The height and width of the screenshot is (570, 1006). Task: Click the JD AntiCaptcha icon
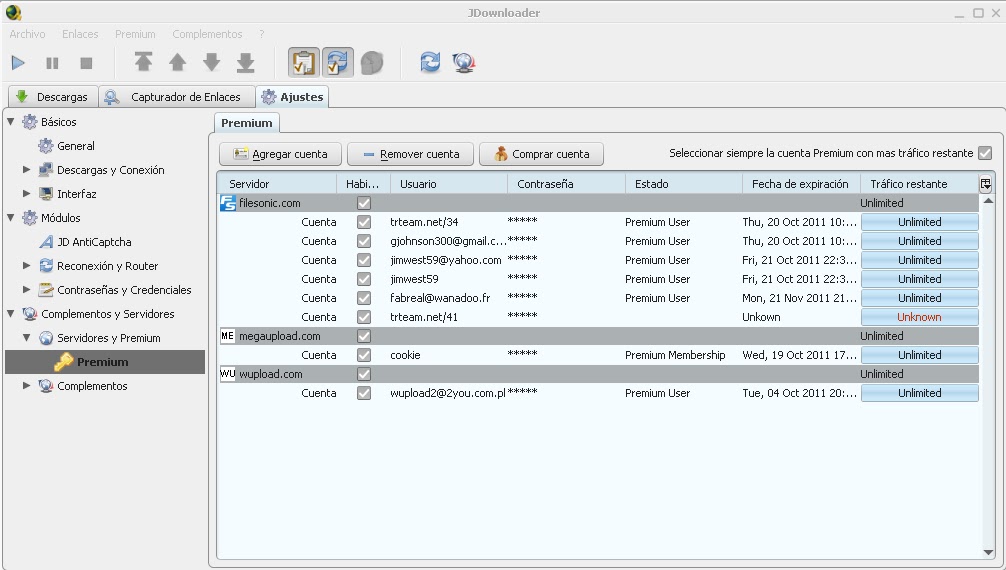coord(46,242)
